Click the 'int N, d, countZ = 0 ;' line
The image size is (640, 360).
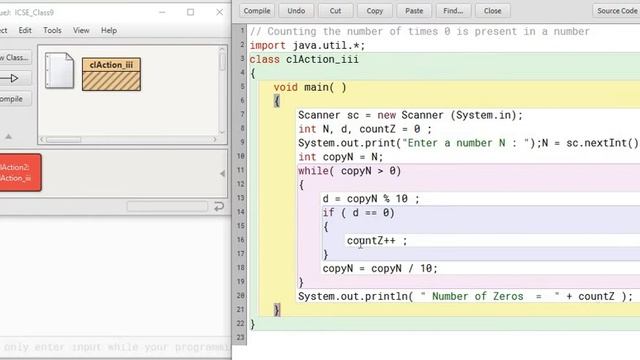(x=365, y=129)
